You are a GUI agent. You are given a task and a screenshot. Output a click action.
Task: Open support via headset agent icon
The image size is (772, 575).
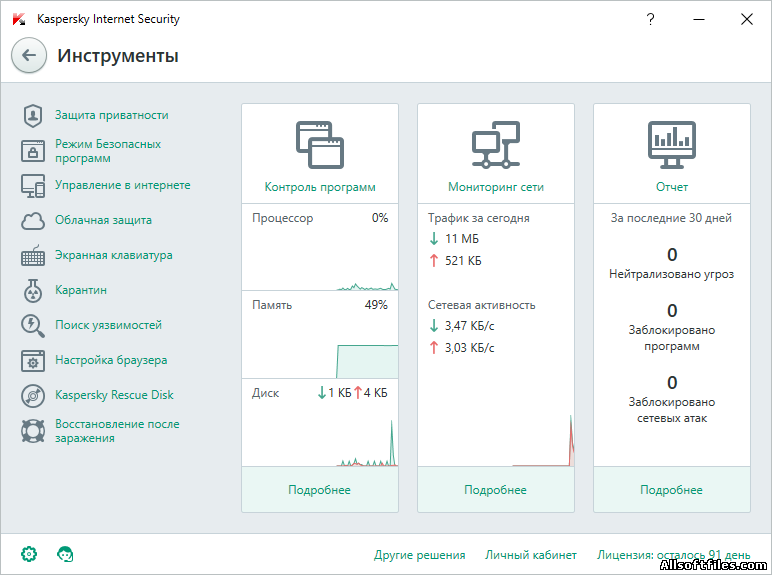click(65, 554)
